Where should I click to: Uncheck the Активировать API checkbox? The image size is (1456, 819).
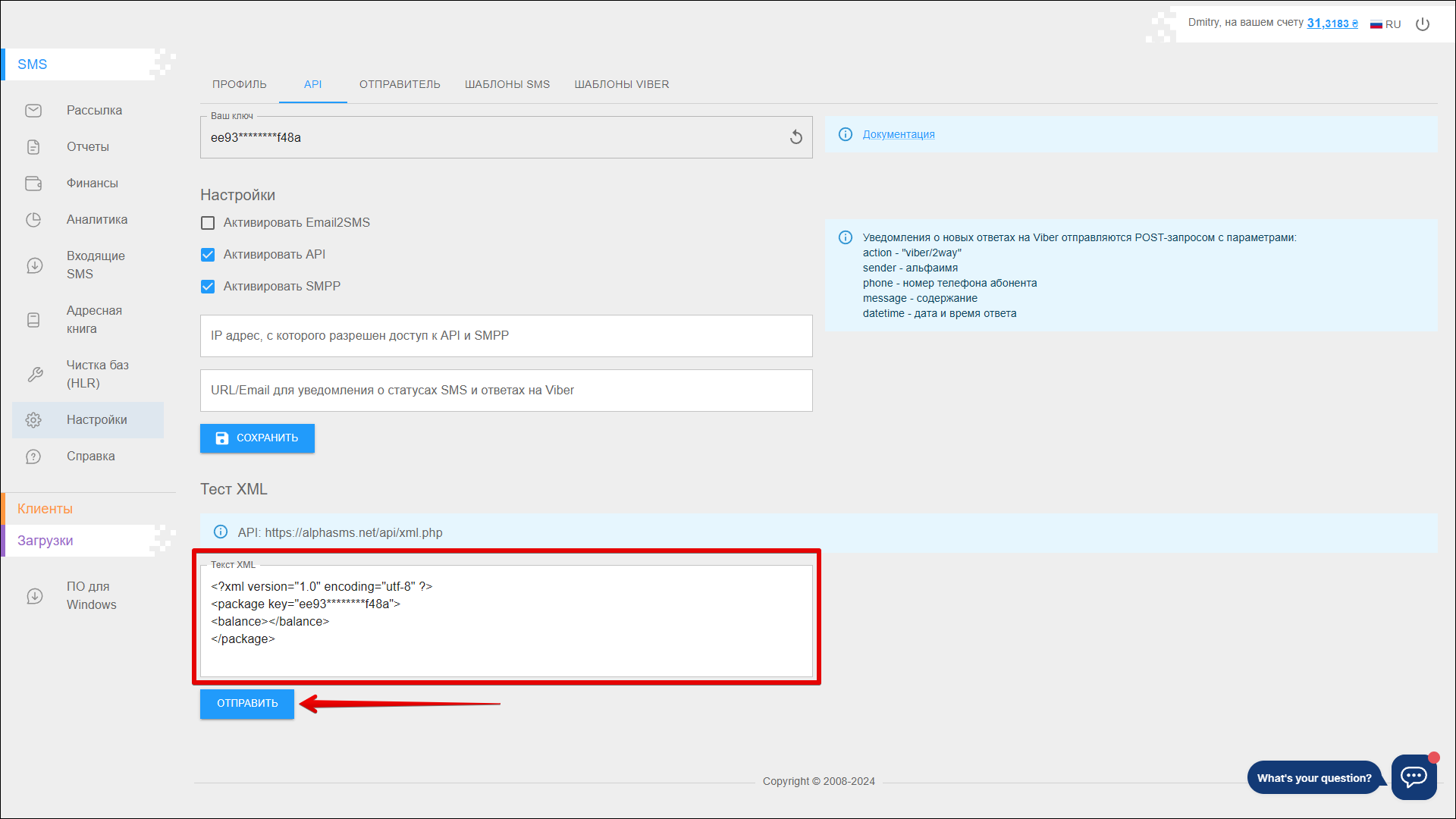click(x=208, y=255)
